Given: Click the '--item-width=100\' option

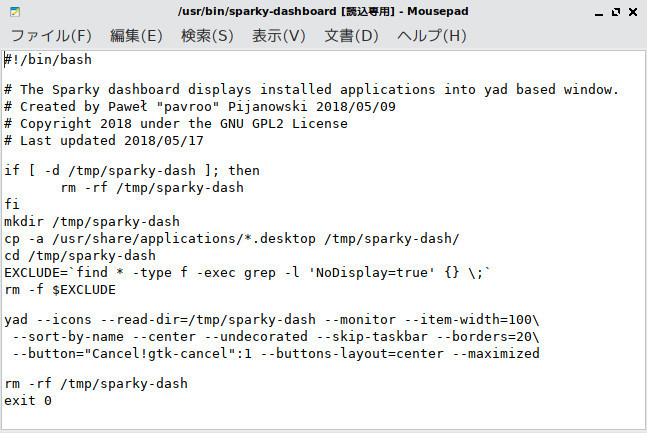Looking at the screenshot, I should [x=472, y=319].
